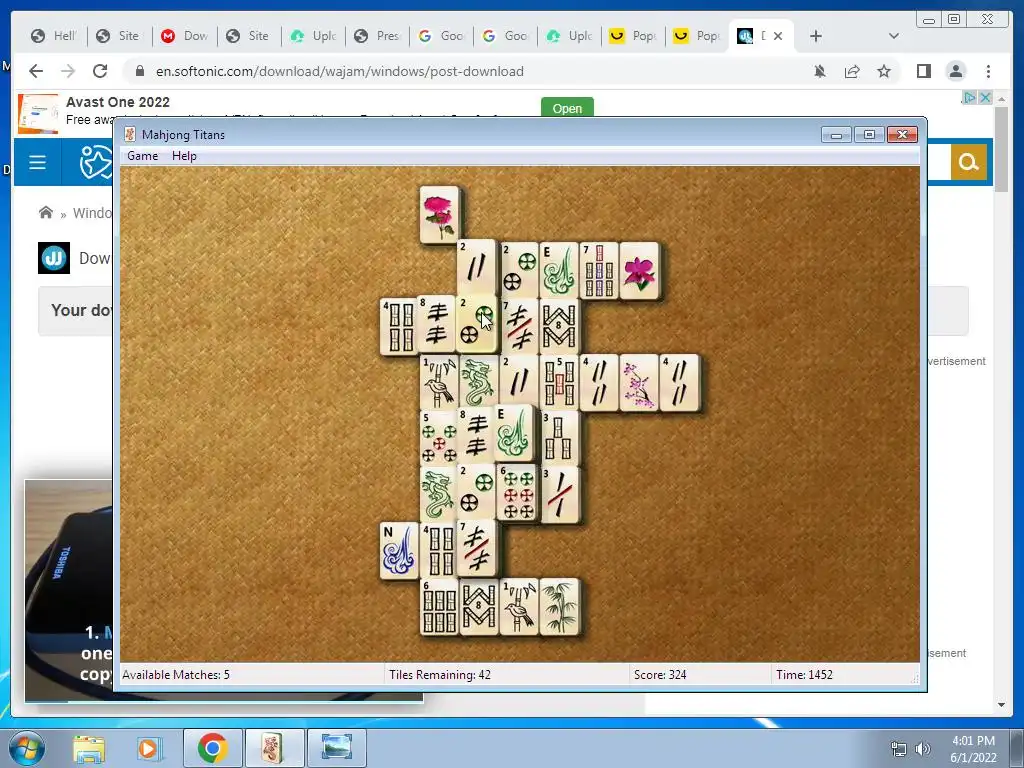Close the Avast ad with the X icon

point(985,97)
